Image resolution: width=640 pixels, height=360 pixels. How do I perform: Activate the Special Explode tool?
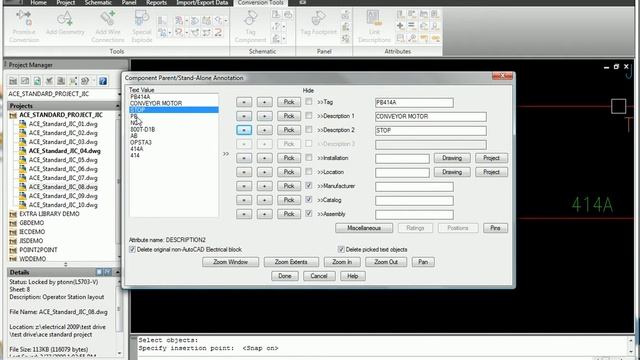point(142,26)
